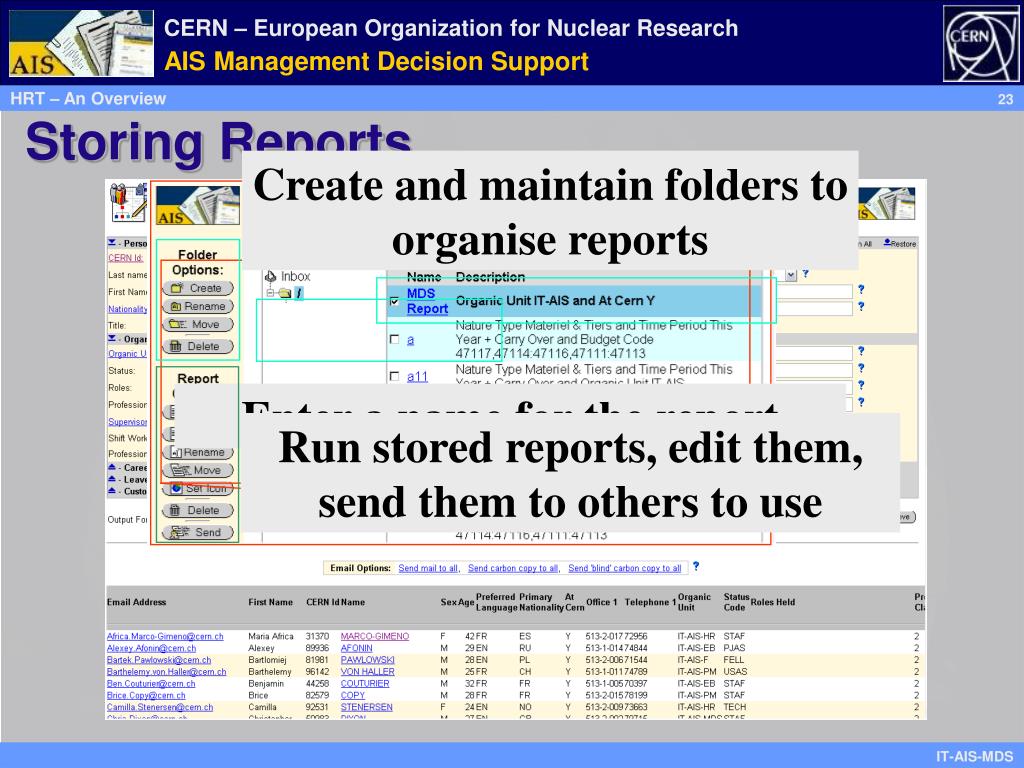Screen dimensions: 1024x768
Task: Select the "/" folder icon in tree
Action: (285, 293)
